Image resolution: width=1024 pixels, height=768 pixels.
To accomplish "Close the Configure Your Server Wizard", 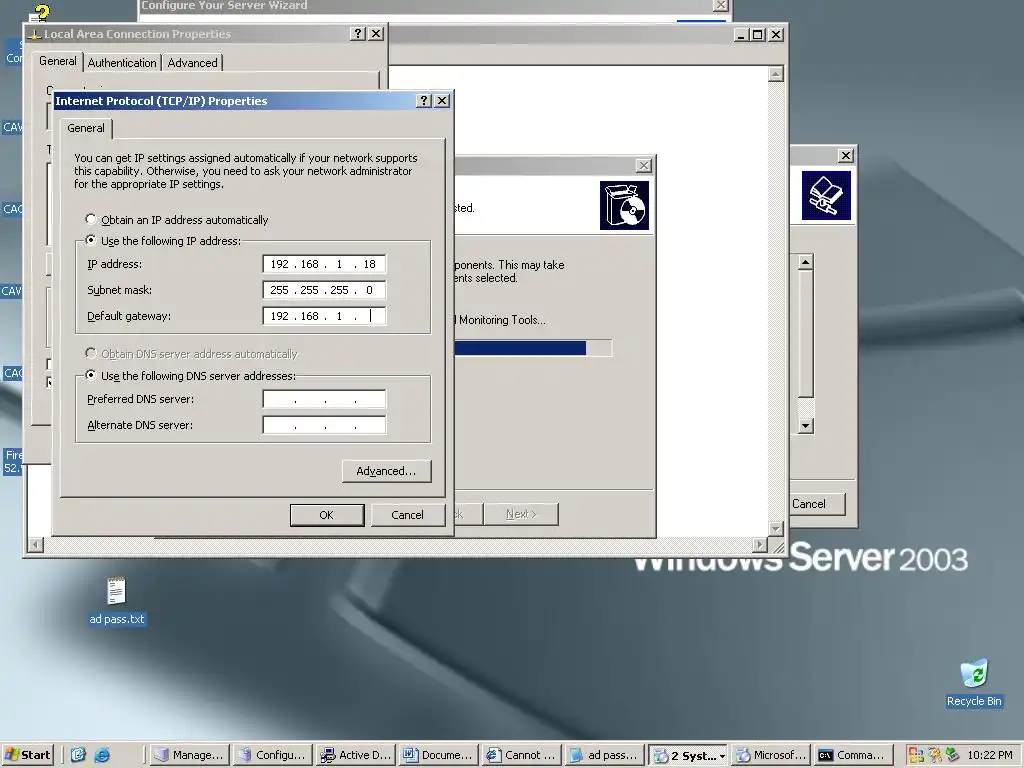I will coord(720,5).
